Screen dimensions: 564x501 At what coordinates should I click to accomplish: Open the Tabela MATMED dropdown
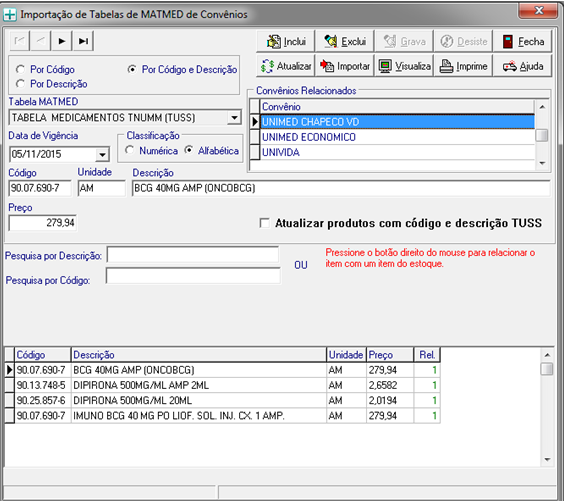235,118
